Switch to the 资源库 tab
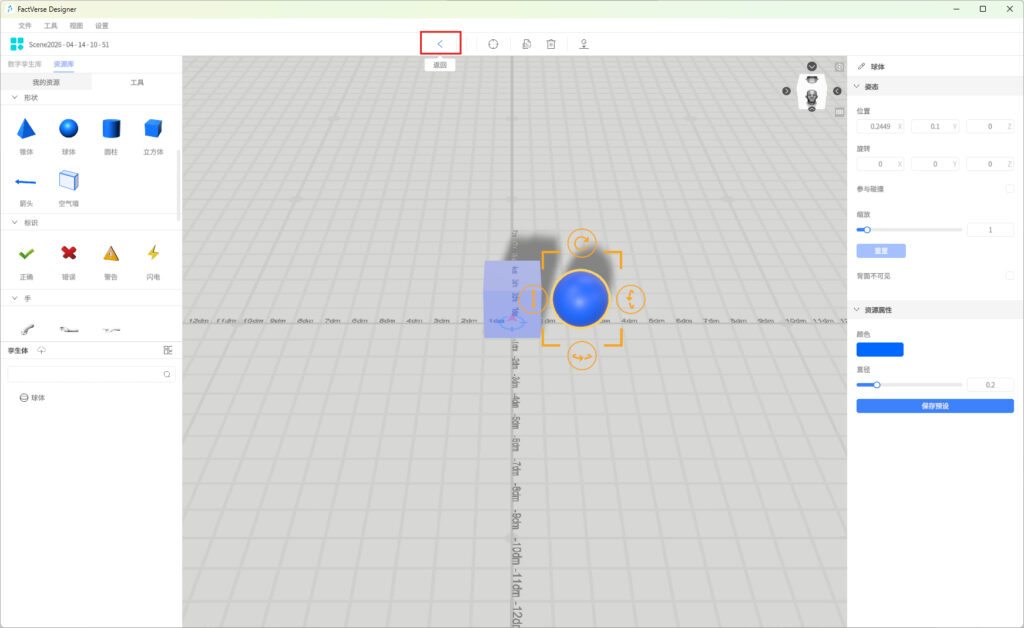Viewport: 1024px width, 628px height. (x=63, y=64)
